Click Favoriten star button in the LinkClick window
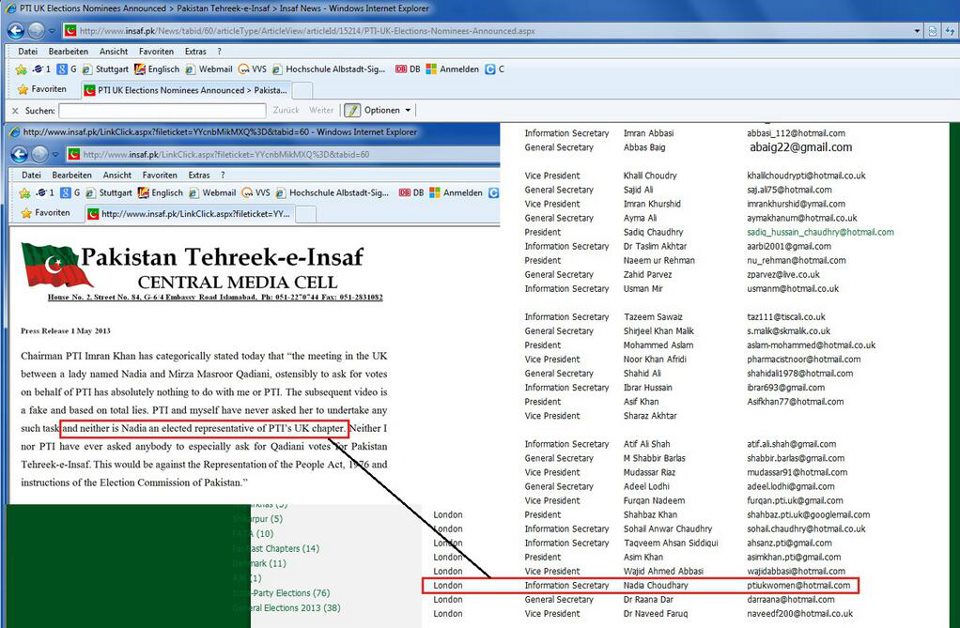Screen dimensions: 960x628 45,213
